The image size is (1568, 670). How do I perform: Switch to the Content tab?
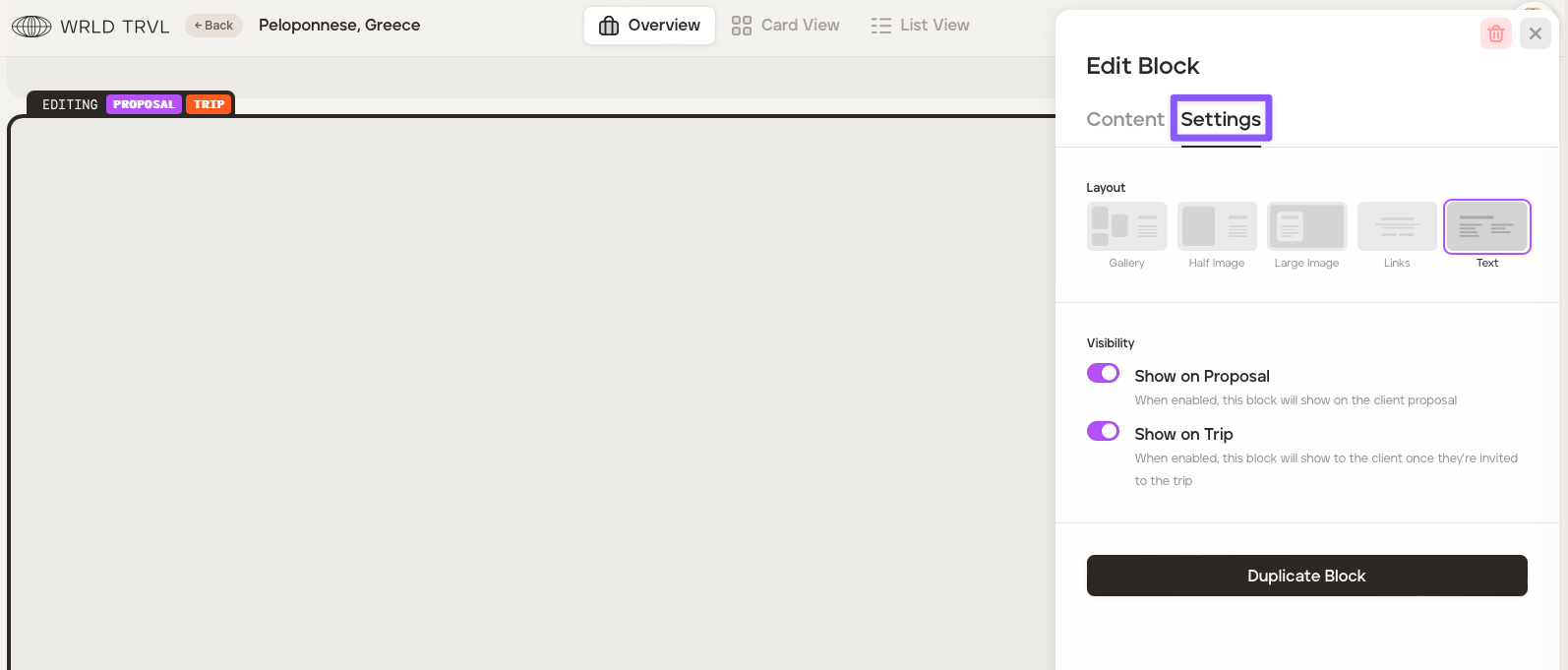coord(1124,119)
